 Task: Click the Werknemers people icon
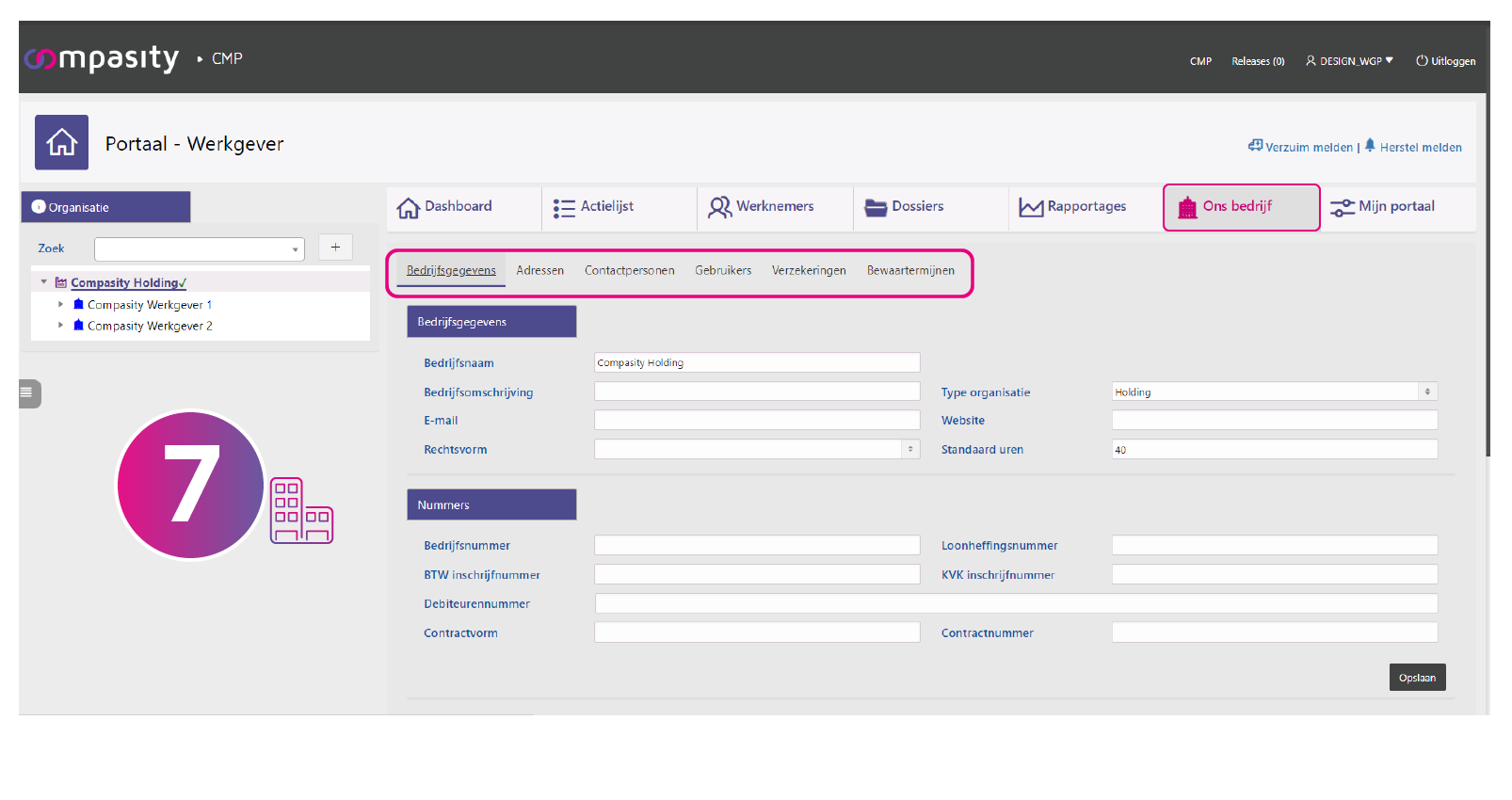(720, 207)
